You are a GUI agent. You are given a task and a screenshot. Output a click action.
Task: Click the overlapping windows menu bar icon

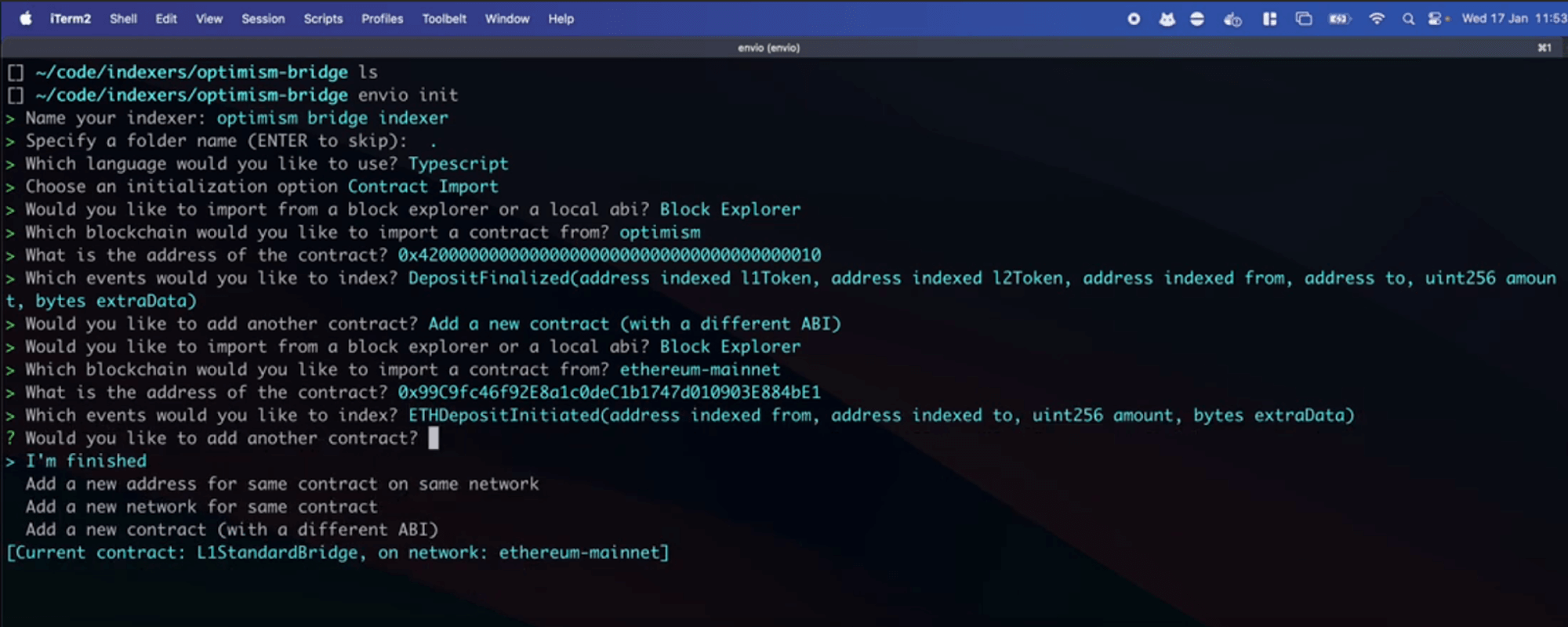pyautogui.click(x=1304, y=19)
